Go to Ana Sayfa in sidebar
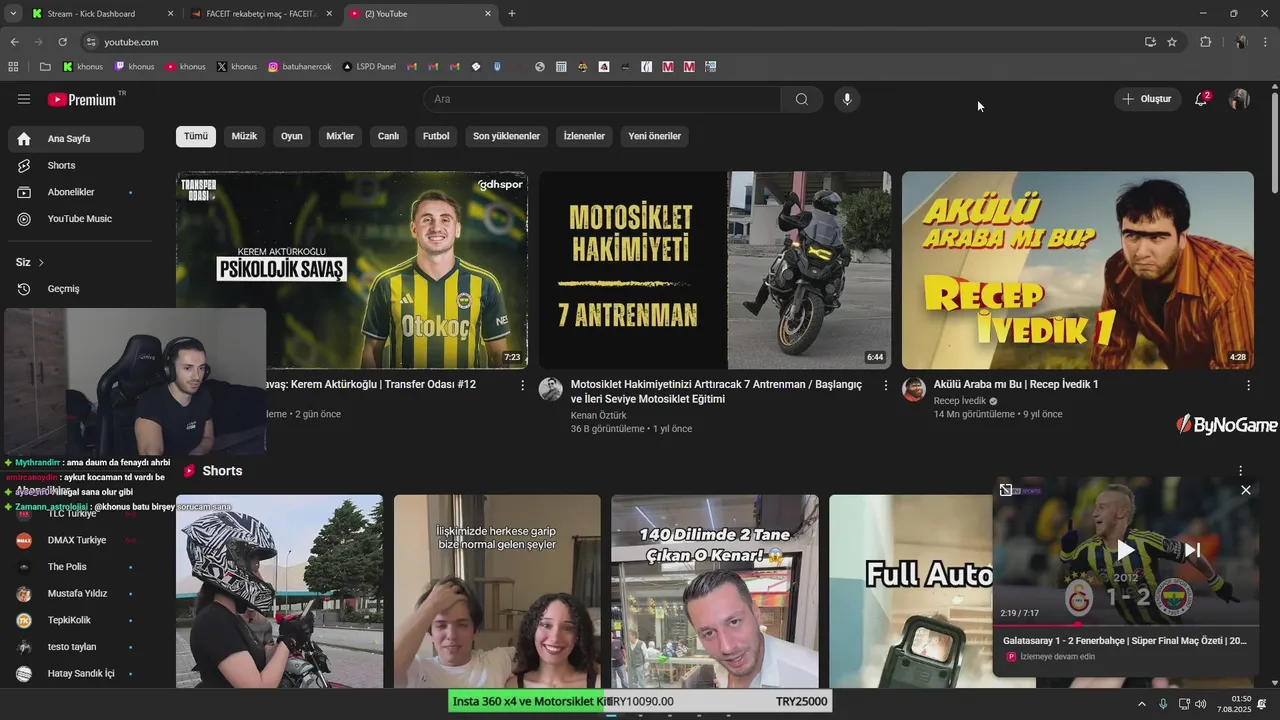Viewport: 1280px width, 720px height. pos(76,139)
